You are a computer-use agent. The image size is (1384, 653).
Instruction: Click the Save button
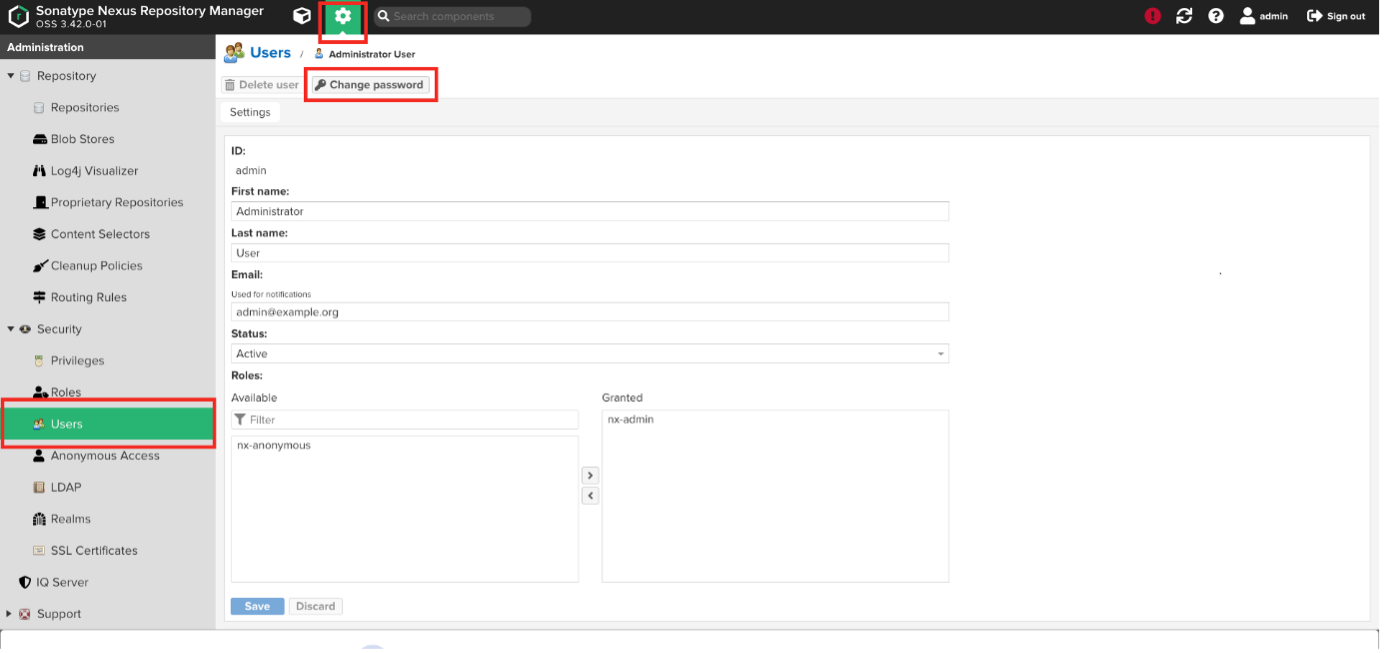click(x=257, y=606)
